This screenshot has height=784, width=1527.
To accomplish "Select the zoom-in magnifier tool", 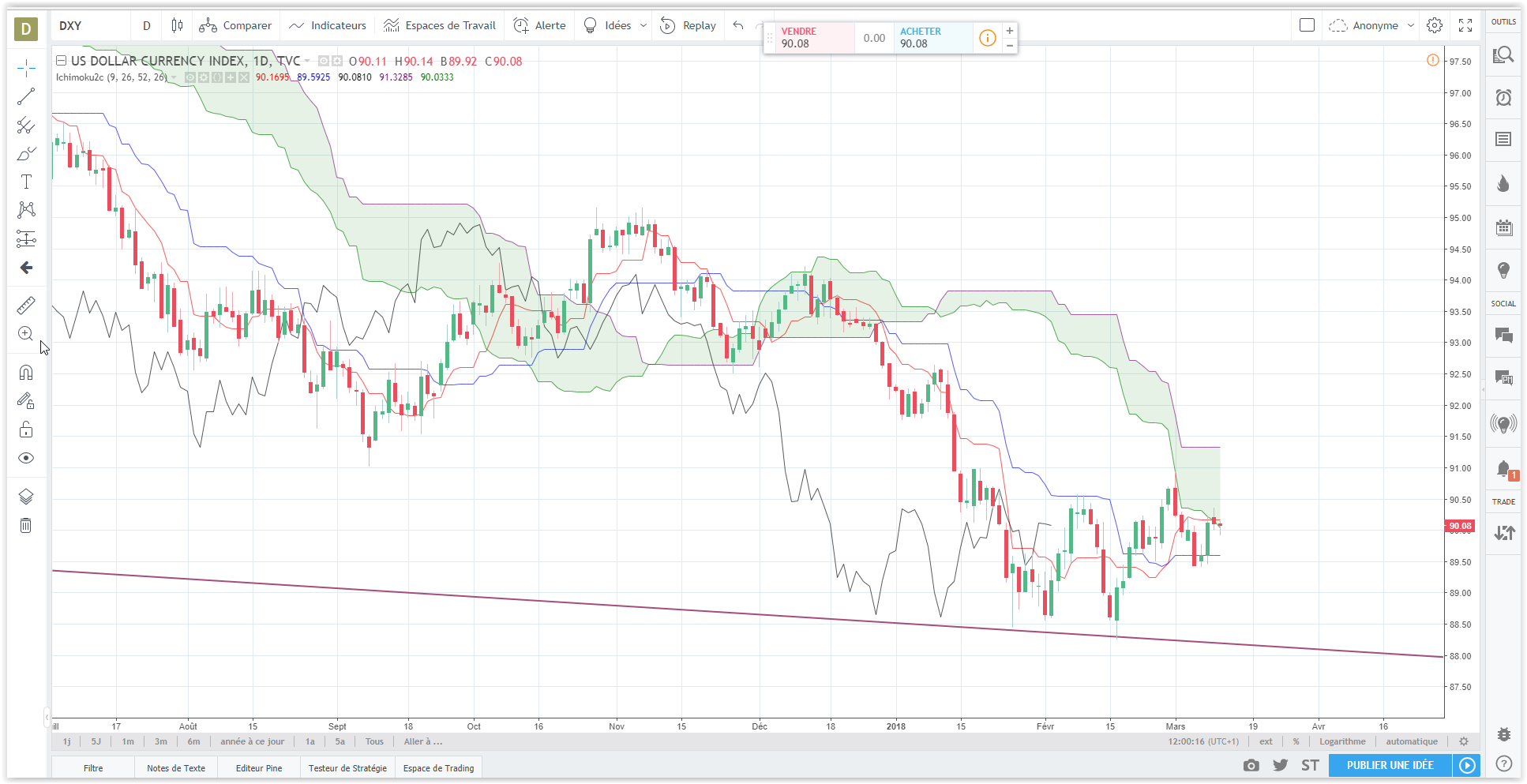I will coord(26,334).
